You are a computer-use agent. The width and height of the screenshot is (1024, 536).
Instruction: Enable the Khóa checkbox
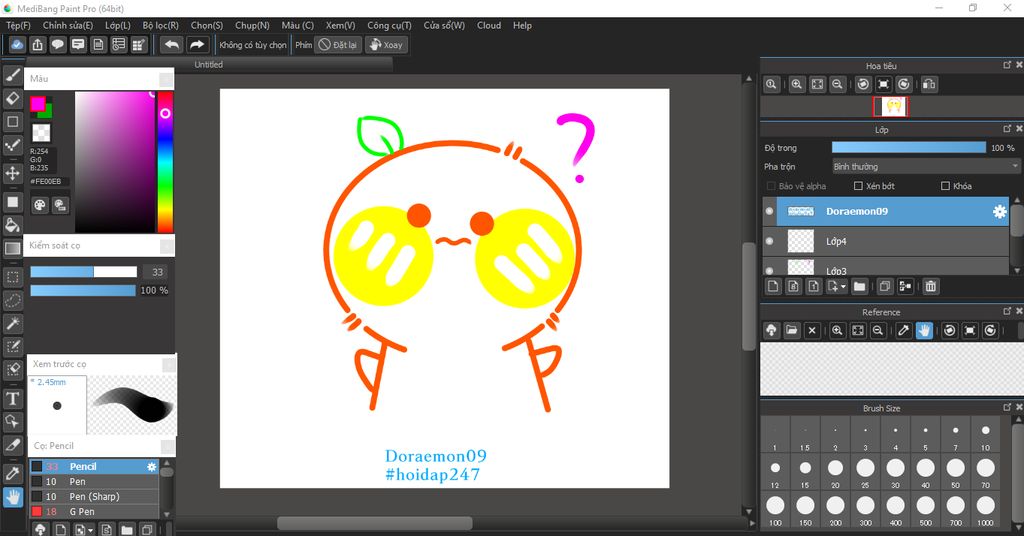945,186
